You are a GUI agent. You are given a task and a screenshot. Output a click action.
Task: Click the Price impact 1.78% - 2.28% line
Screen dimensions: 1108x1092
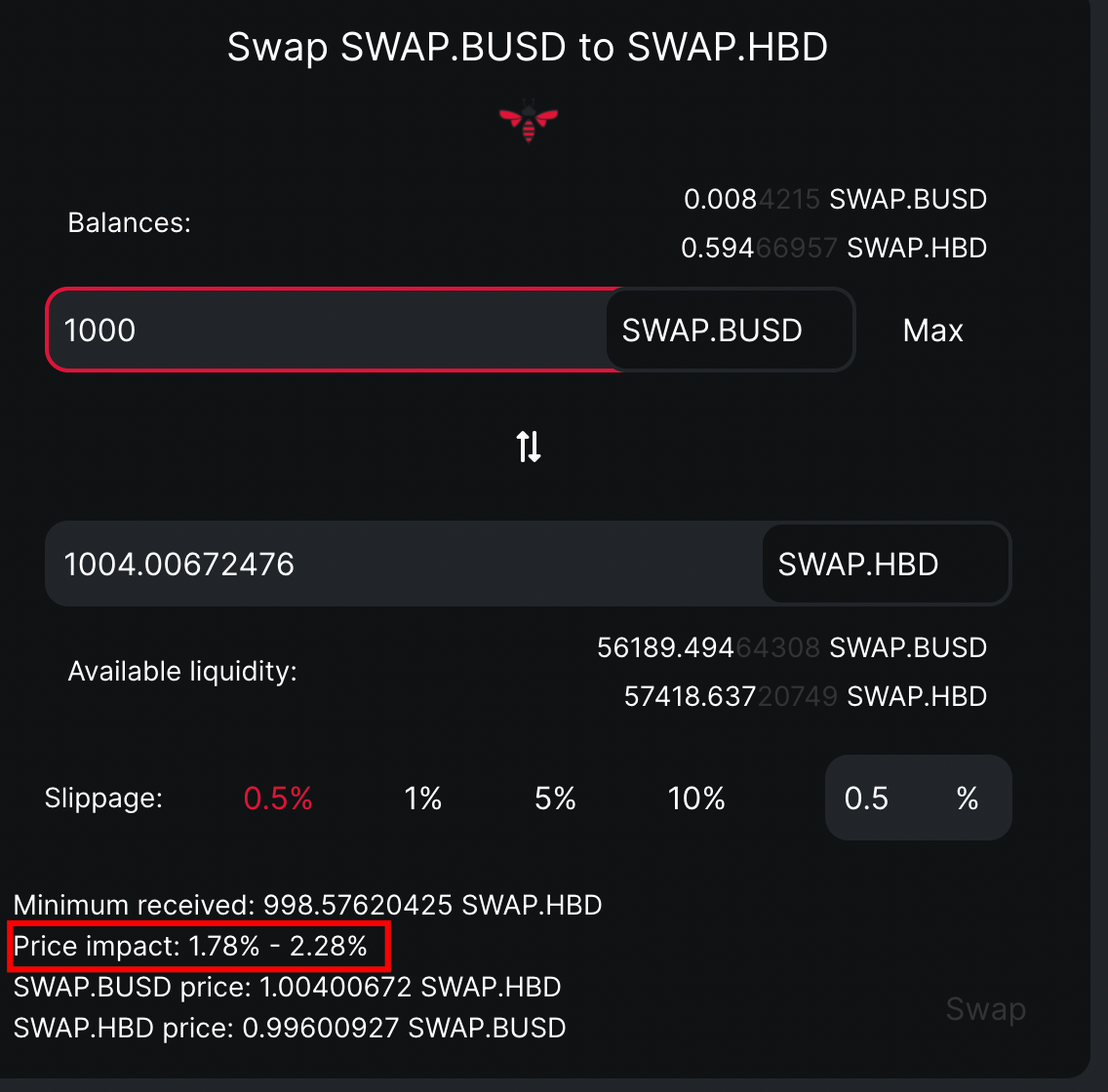(x=190, y=946)
